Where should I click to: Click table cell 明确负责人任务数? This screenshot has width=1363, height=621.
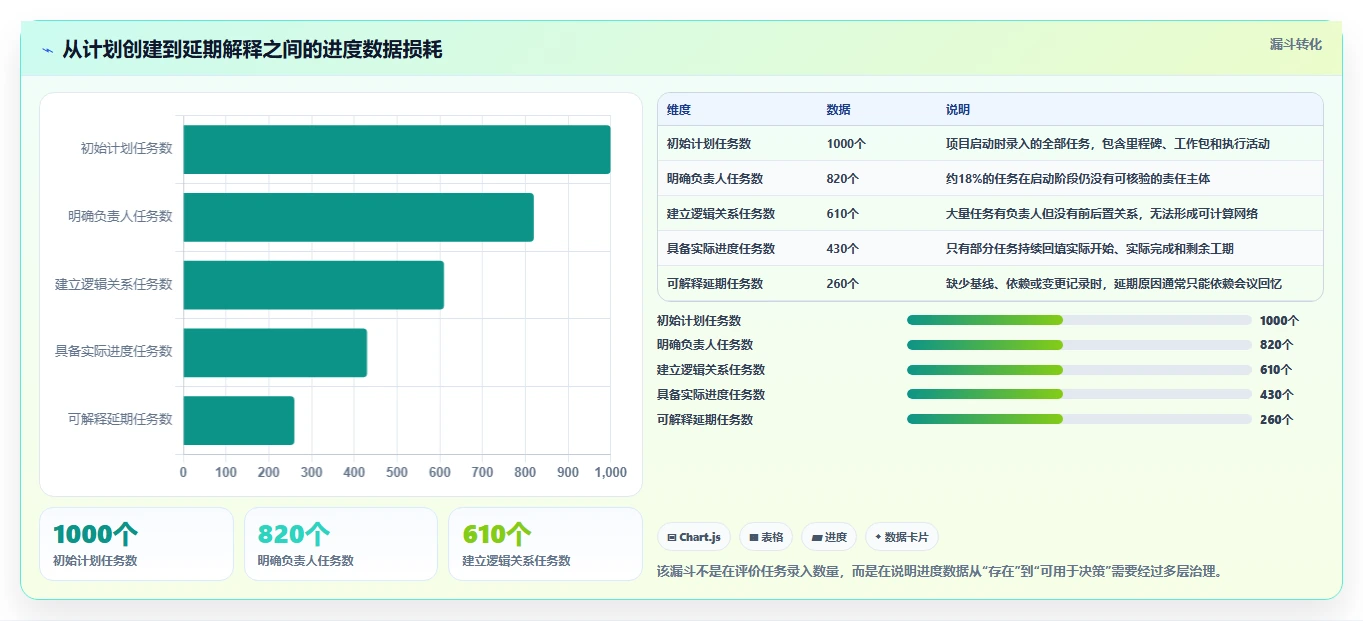pyautogui.click(x=715, y=179)
